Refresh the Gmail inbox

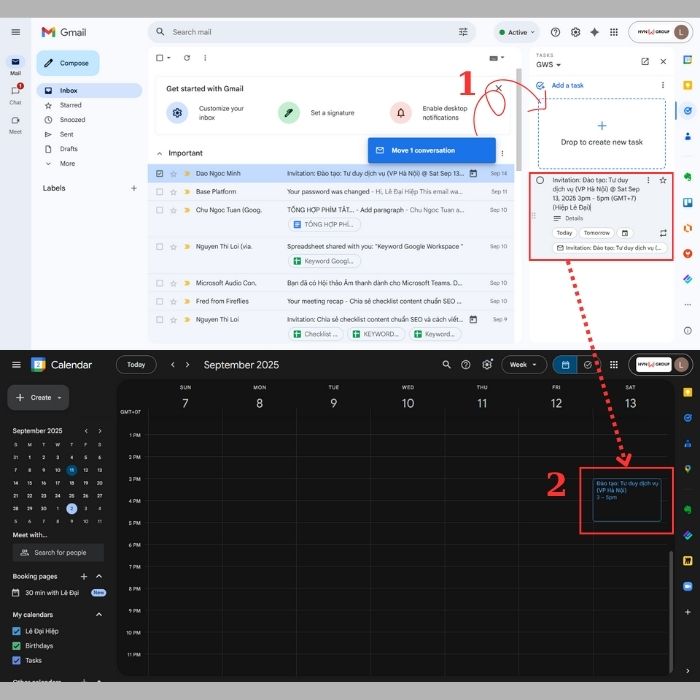[187, 58]
